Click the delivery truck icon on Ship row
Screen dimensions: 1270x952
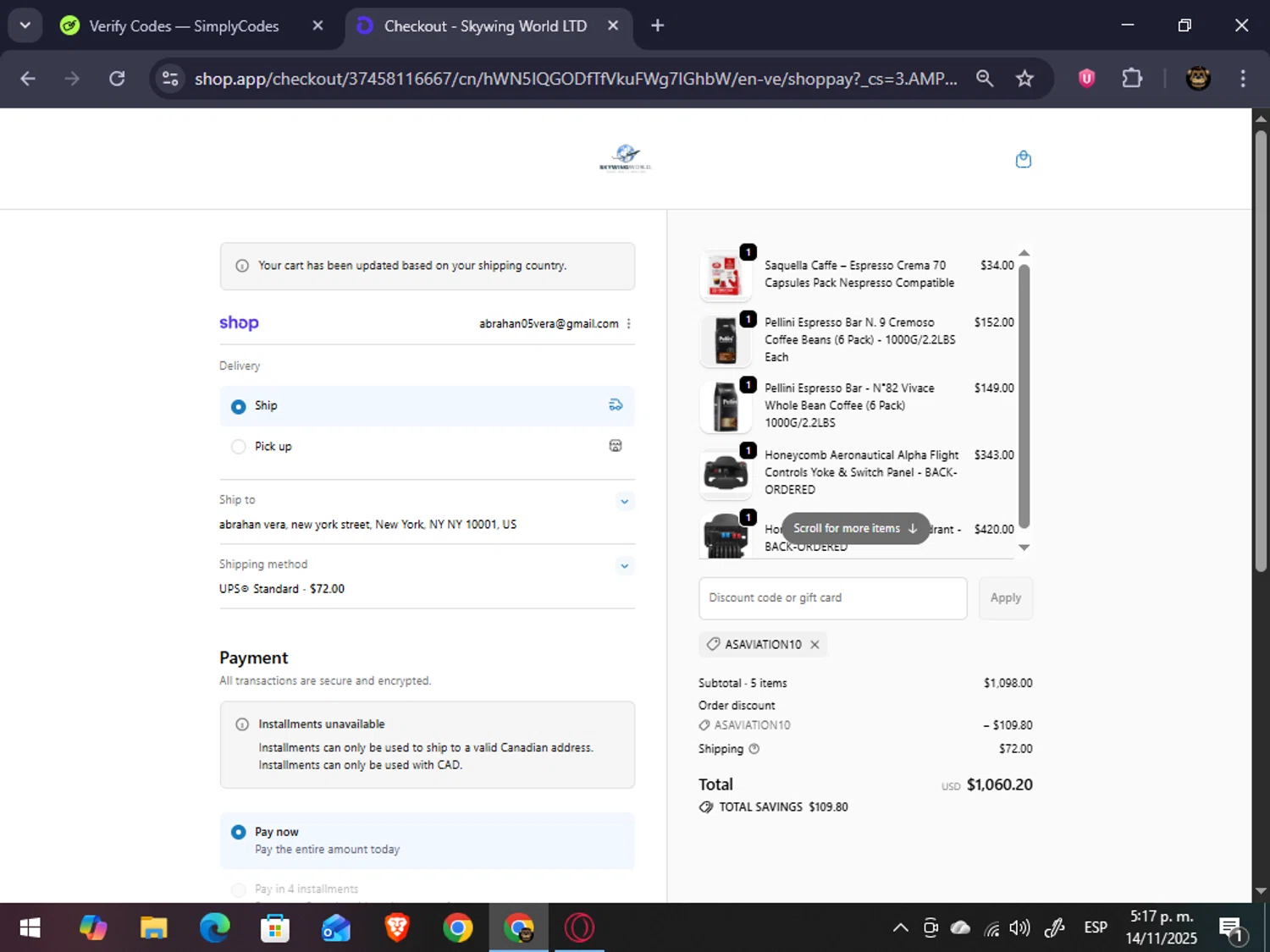click(616, 405)
